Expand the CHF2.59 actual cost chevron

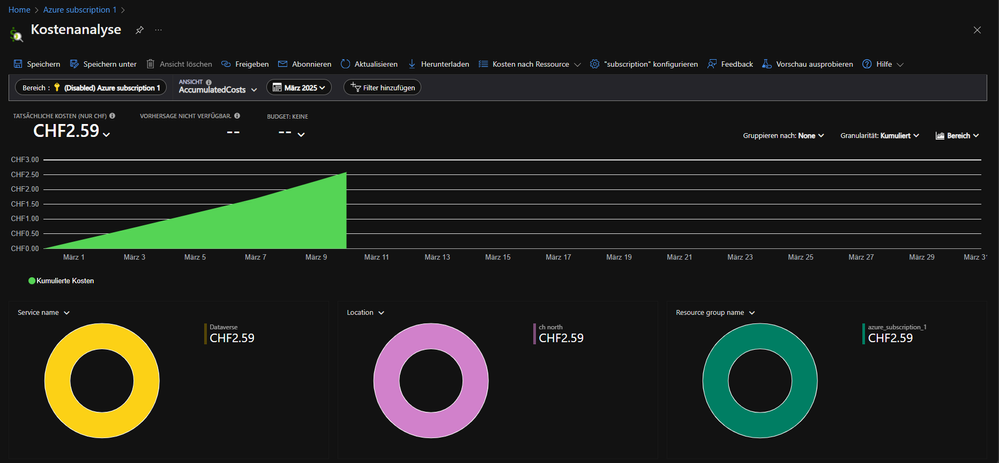[106, 134]
